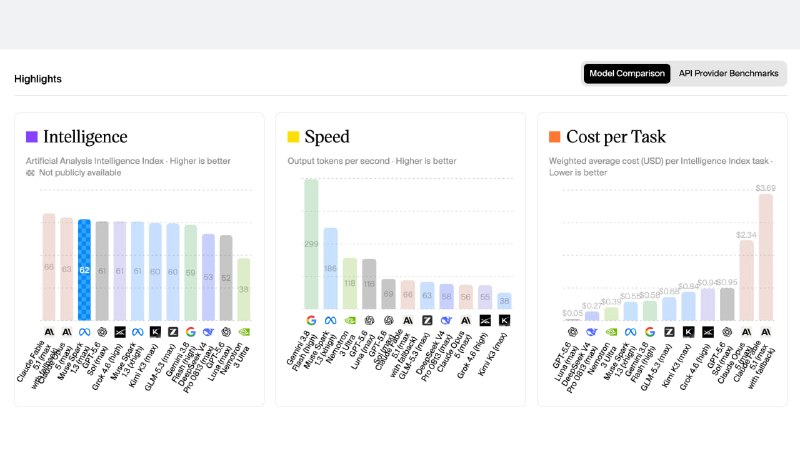Click the gray Speed bar showing 69
The height and width of the screenshot is (461, 800).
click(x=388, y=294)
